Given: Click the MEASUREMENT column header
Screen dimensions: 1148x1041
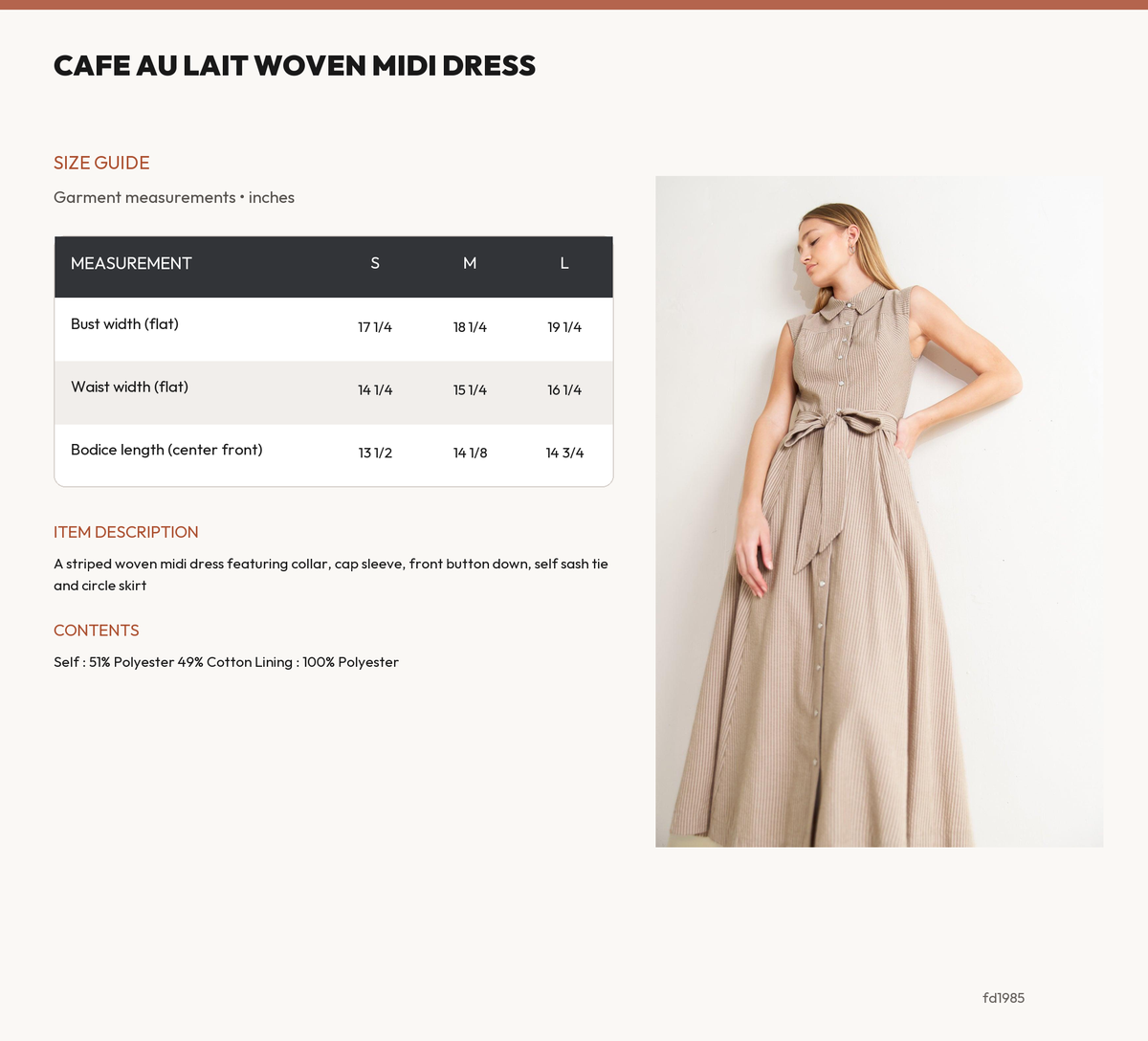Looking at the screenshot, I should point(131,263).
